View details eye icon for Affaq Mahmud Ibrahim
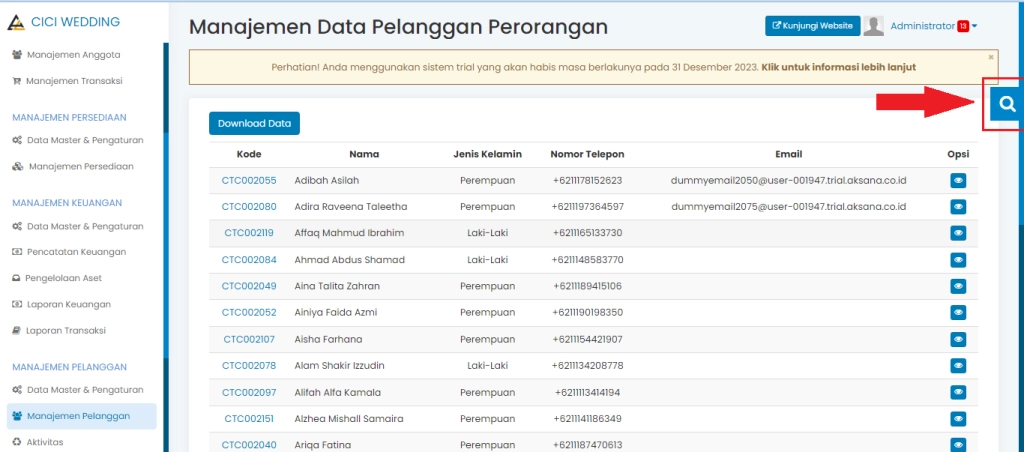 coord(958,233)
